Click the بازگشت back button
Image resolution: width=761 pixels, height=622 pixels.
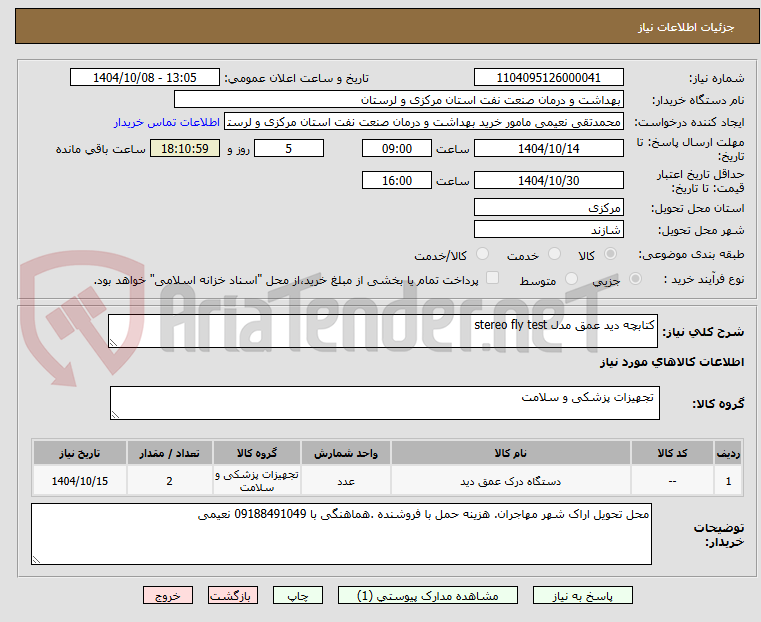[x=233, y=595]
